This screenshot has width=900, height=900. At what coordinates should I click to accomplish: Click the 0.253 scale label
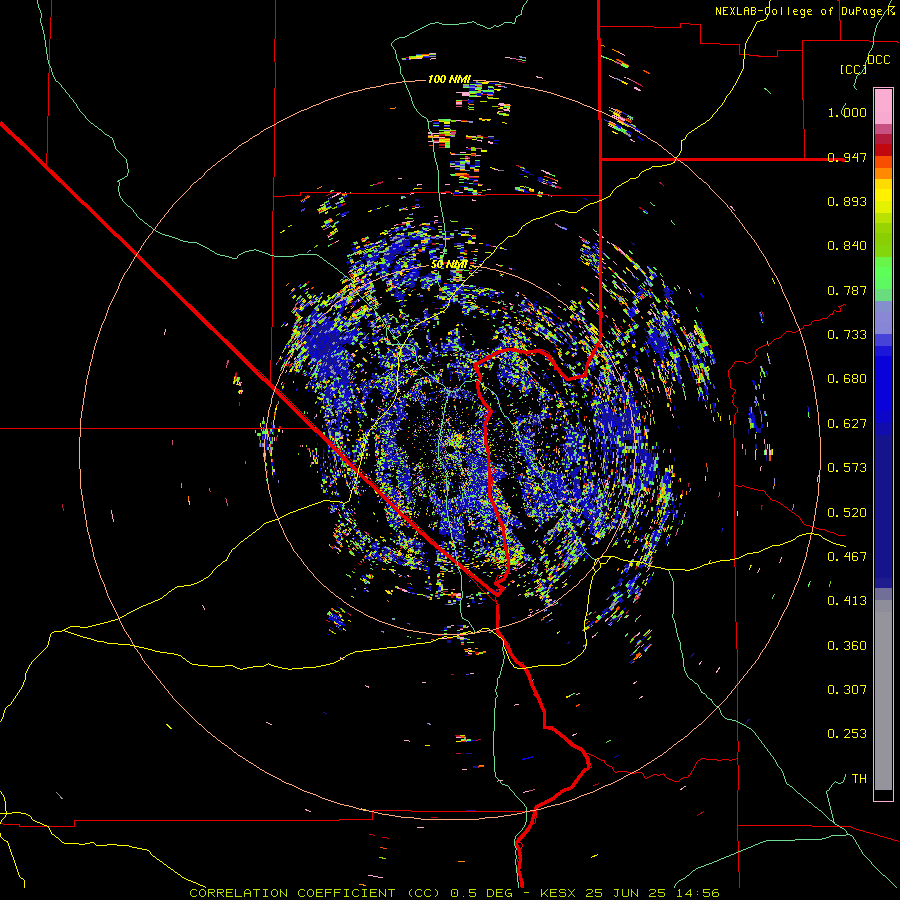click(847, 734)
